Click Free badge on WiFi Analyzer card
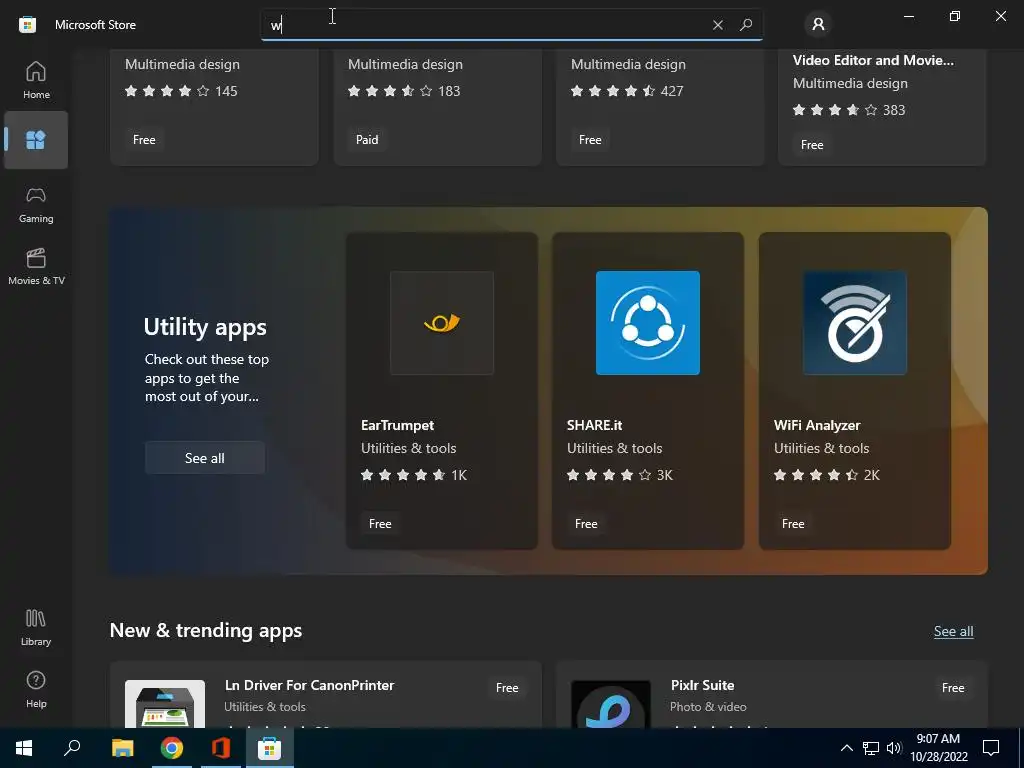The height and width of the screenshot is (768, 1024). (x=793, y=524)
